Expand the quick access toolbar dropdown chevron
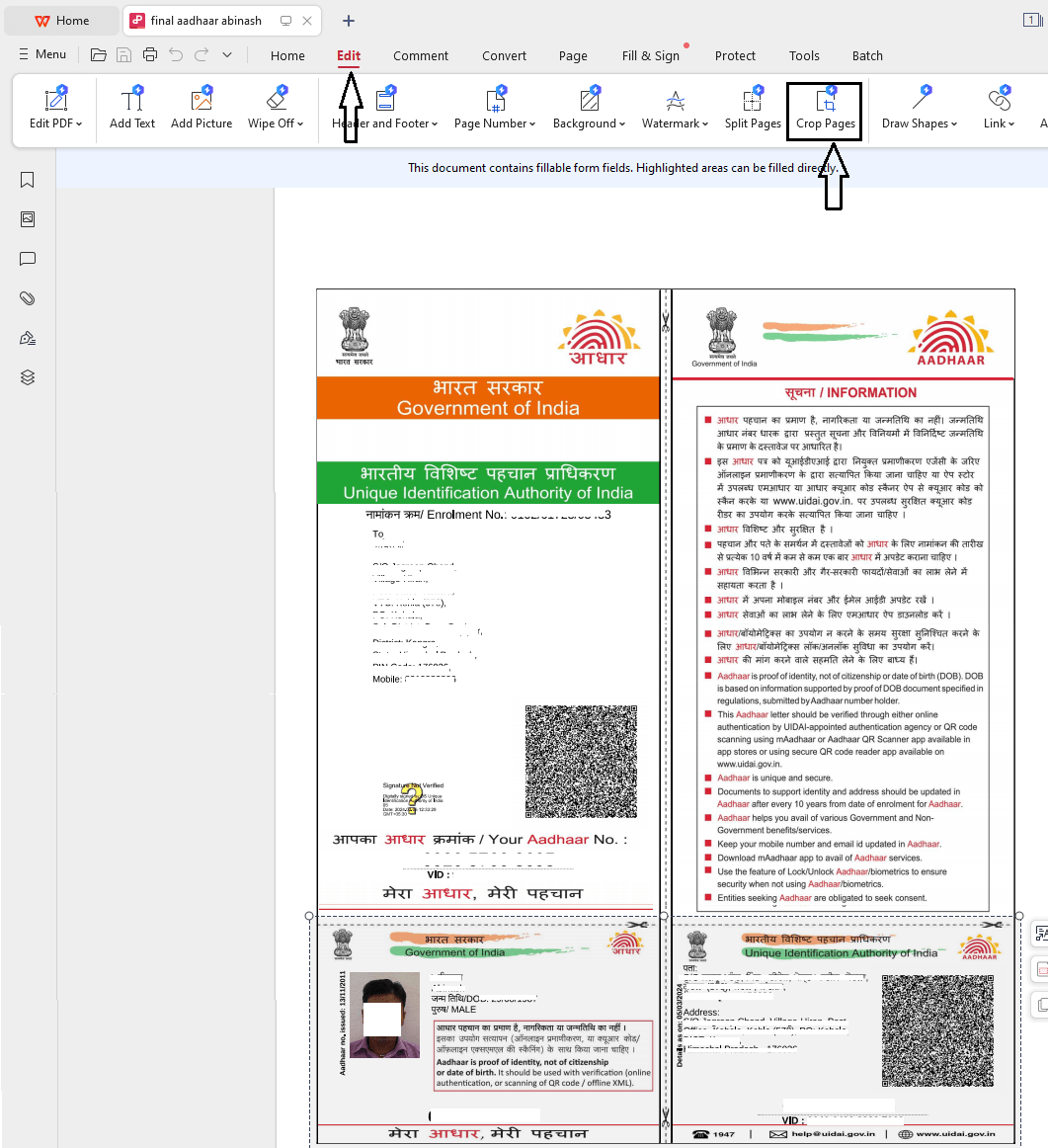This screenshot has height=1148, width=1048. point(227,55)
